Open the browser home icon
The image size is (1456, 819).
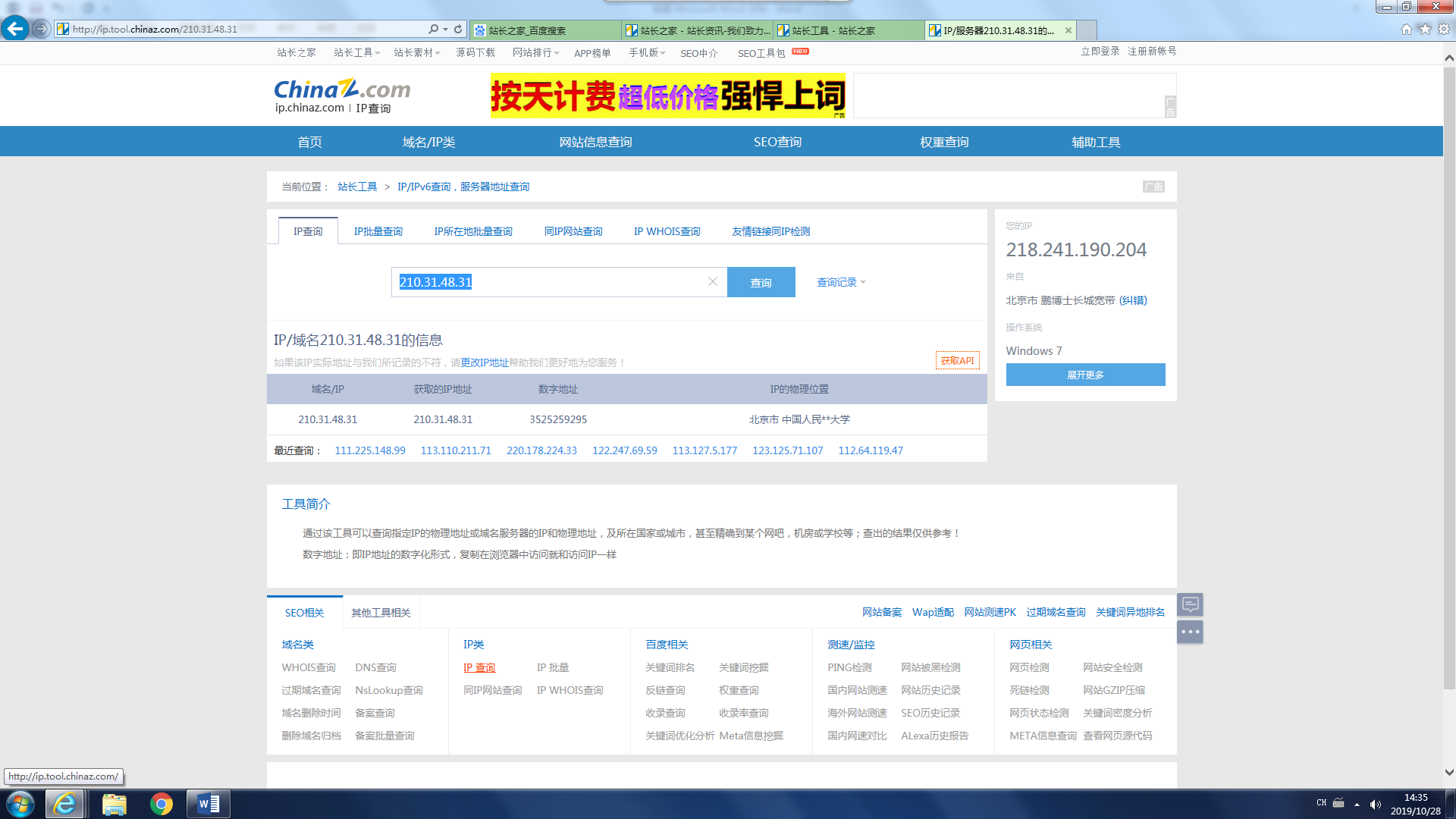click(1406, 29)
